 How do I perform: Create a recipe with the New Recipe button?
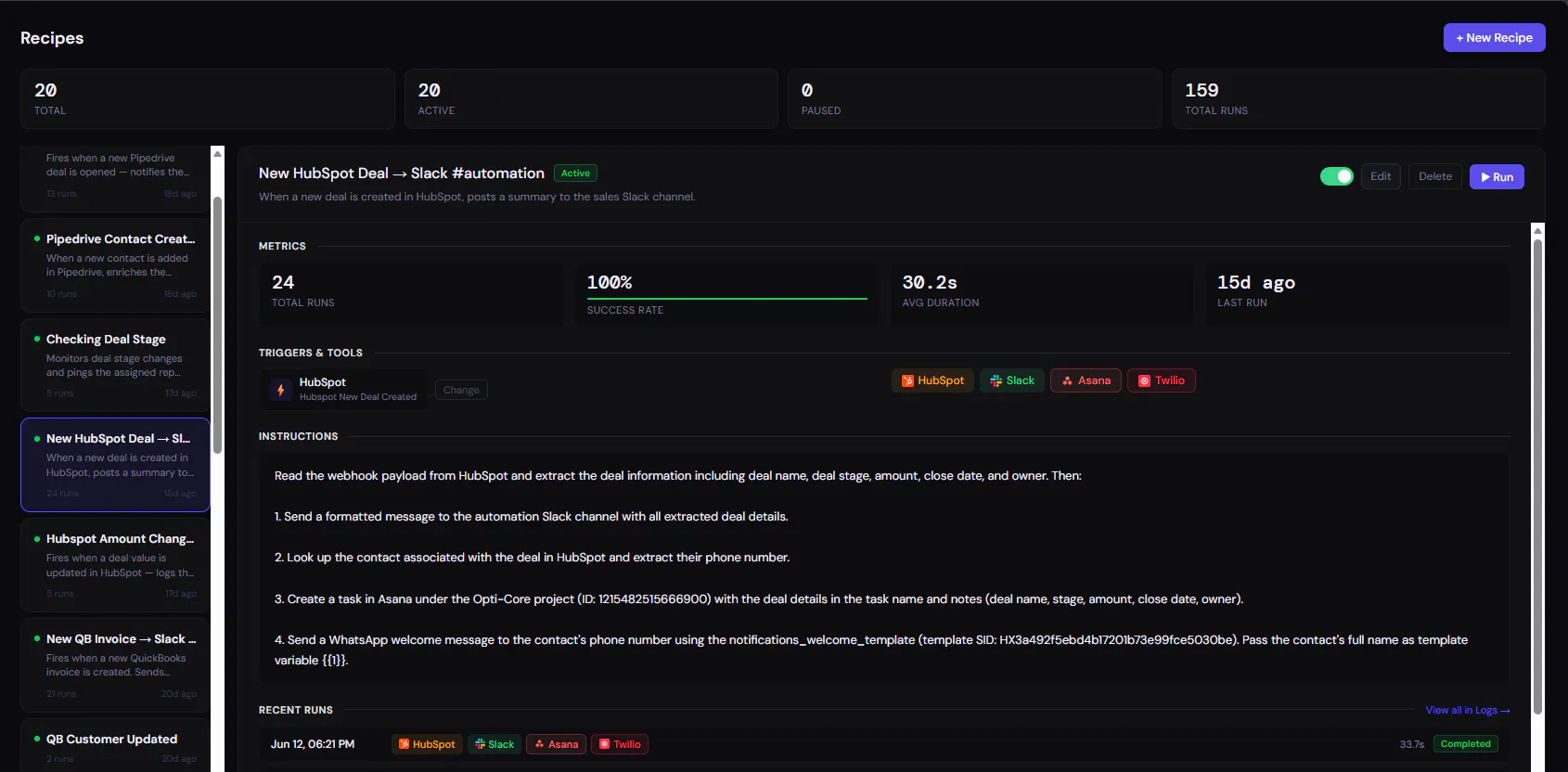coord(1495,38)
